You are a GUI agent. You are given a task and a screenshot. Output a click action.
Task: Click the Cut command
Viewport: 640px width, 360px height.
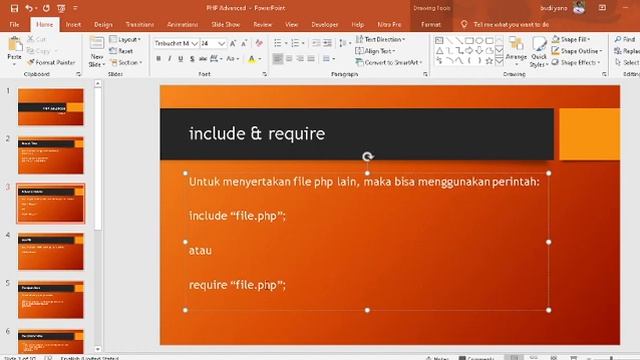(37, 39)
